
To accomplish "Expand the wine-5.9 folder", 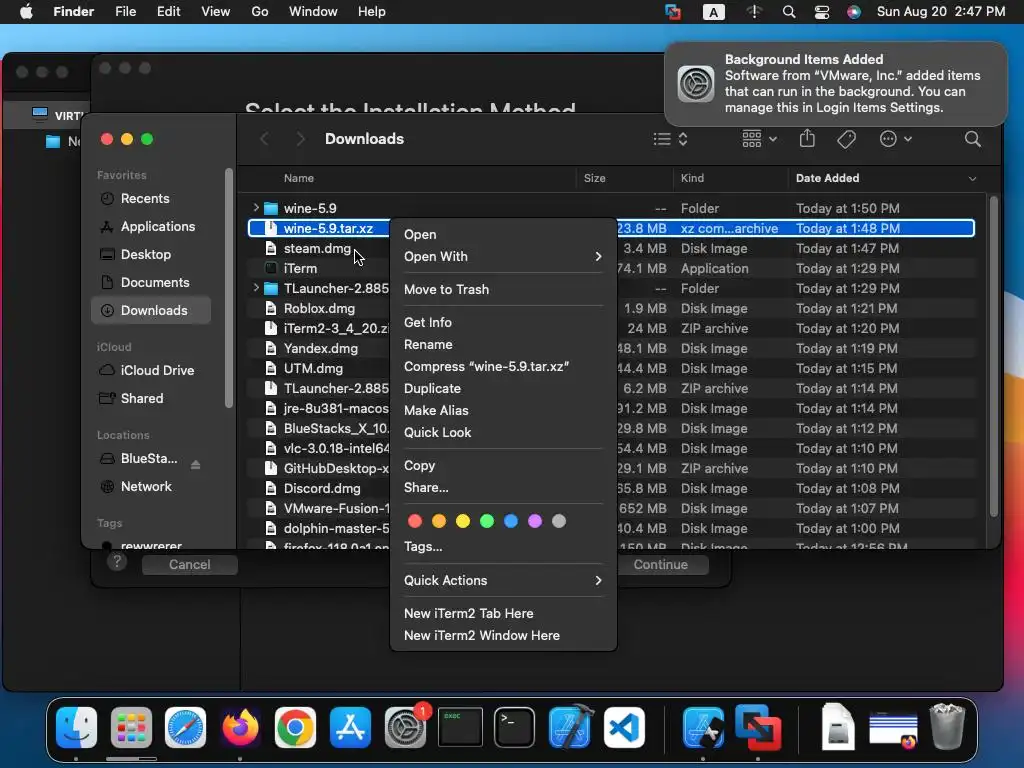I will (x=256, y=208).
